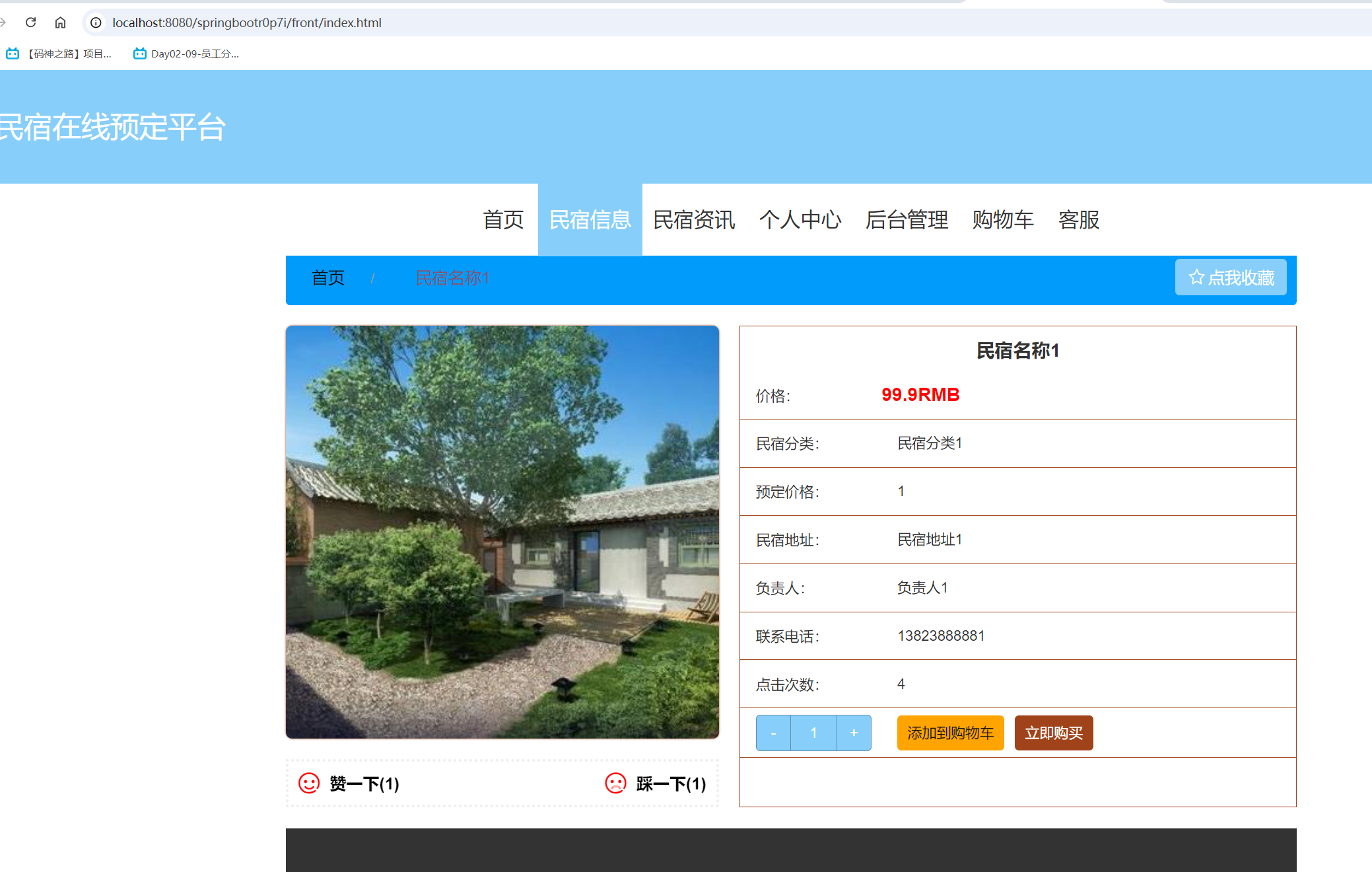The height and width of the screenshot is (872, 1372).
Task: Click the site info icon in address bar
Action: [94, 22]
